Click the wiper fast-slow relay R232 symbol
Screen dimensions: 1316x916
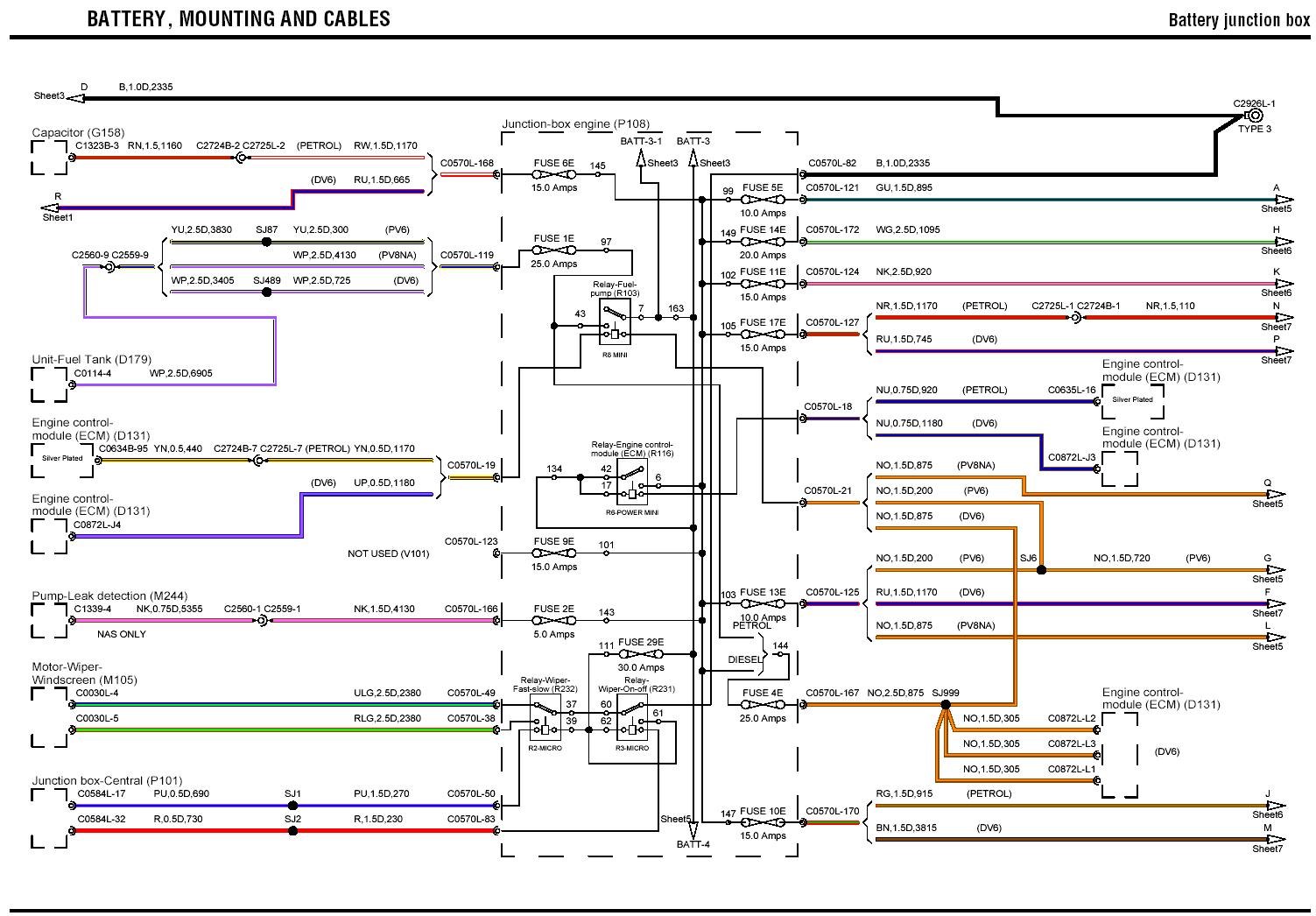tap(545, 721)
